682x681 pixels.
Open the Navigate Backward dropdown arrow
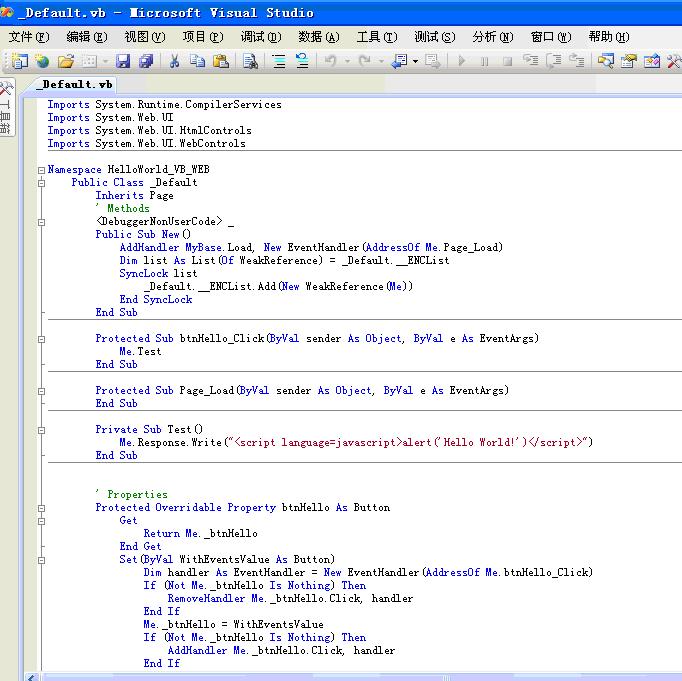pos(415,61)
